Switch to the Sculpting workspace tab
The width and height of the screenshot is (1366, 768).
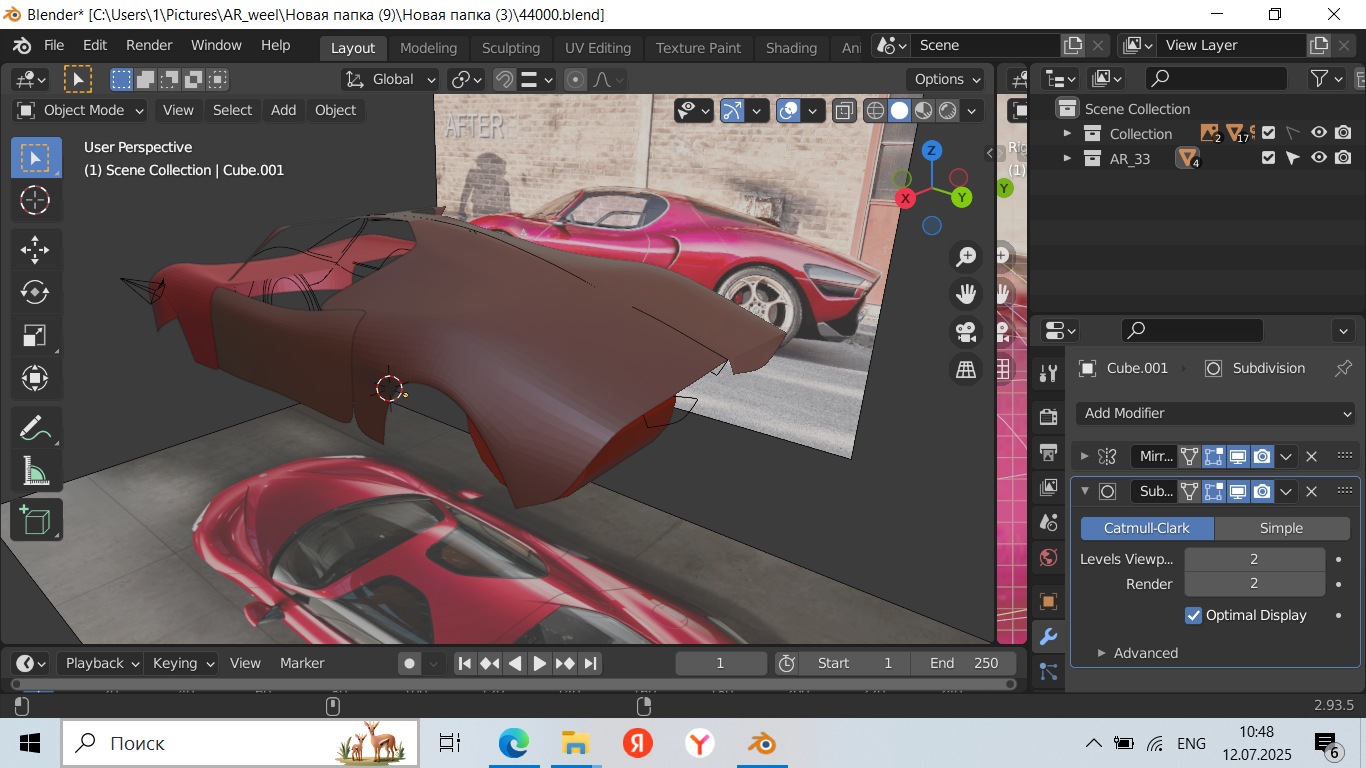tap(510, 48)
